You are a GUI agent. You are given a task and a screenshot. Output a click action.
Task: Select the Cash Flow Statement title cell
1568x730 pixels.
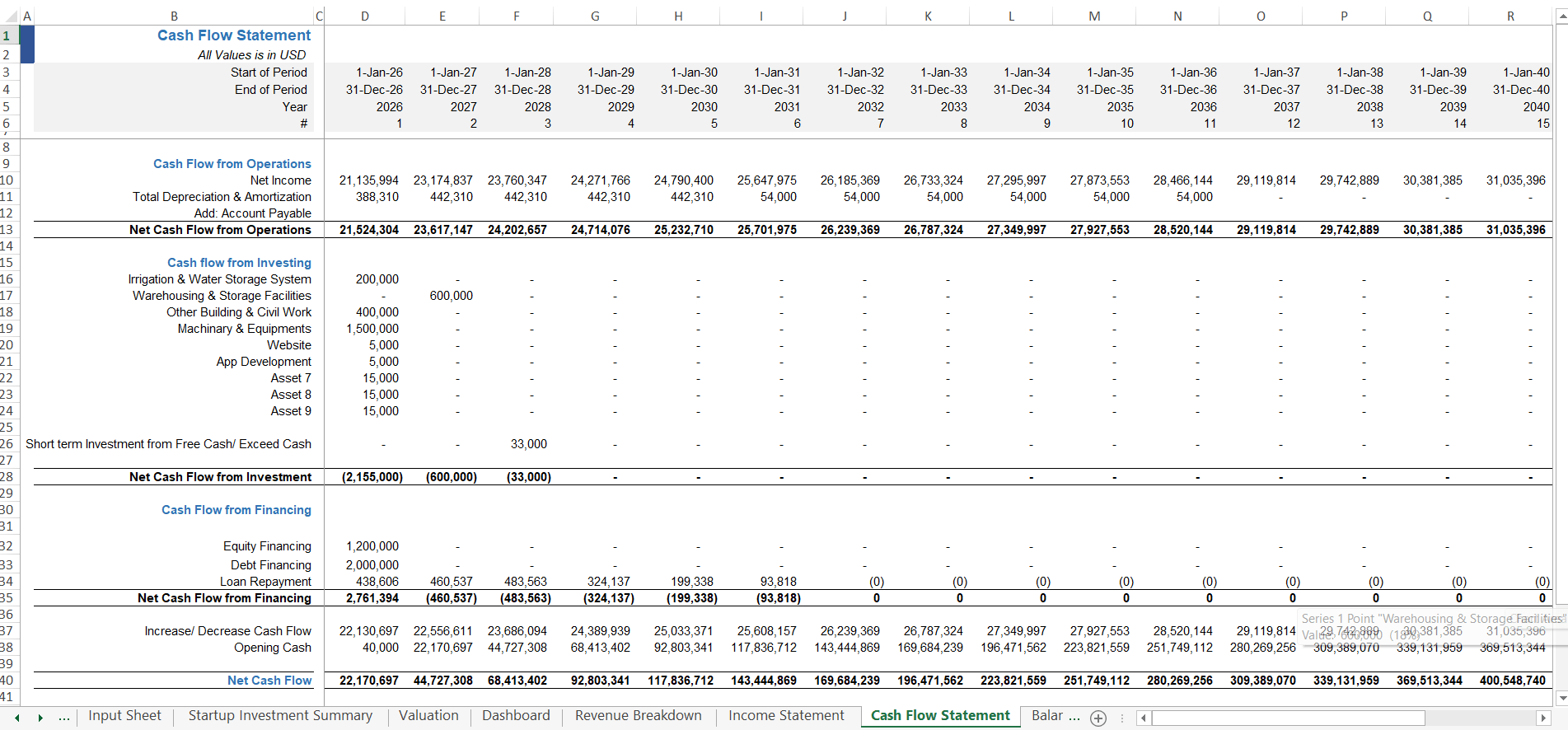click(234, 35)
